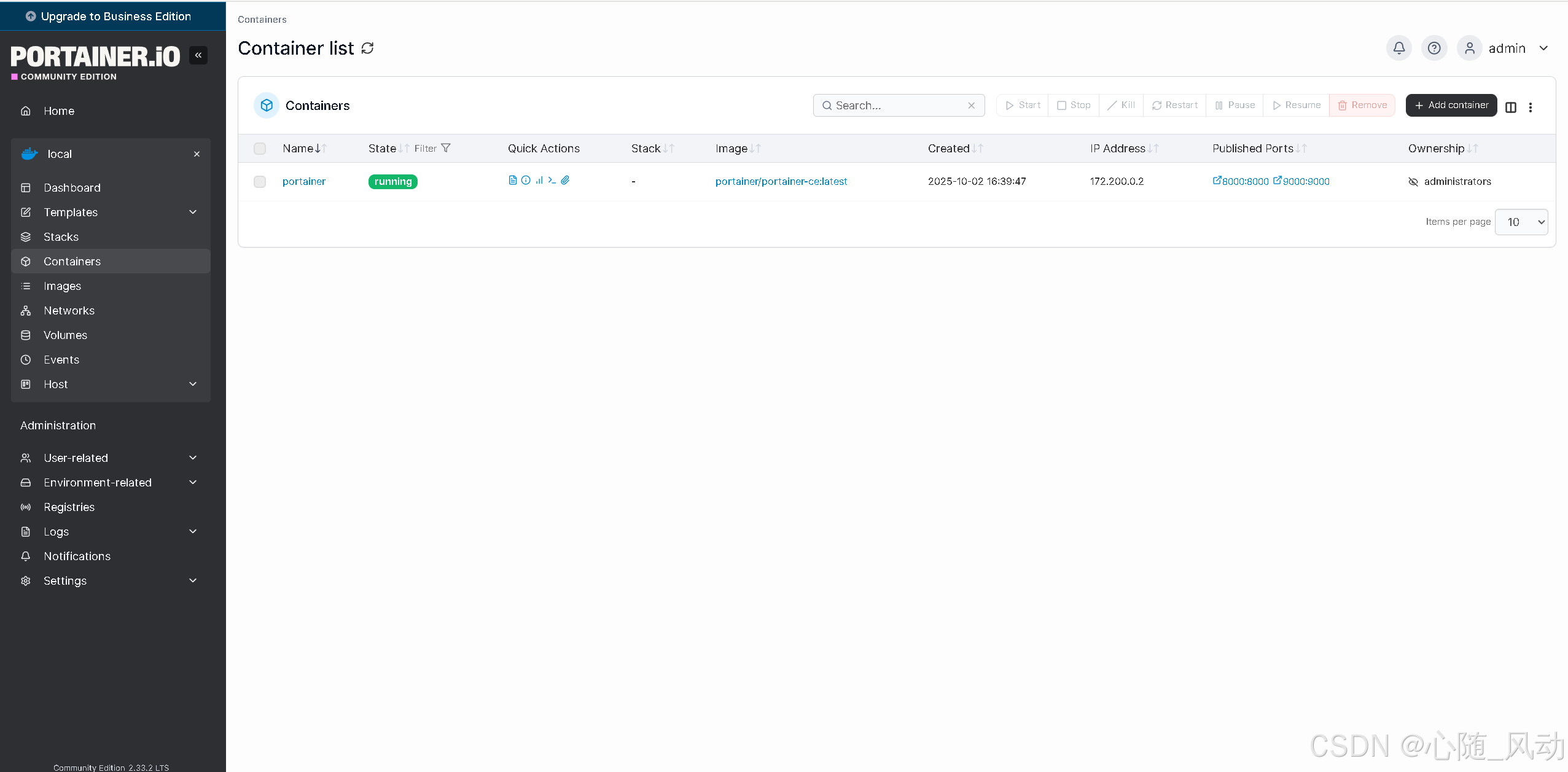Go to Images in the sidebar

coord(62,286)
